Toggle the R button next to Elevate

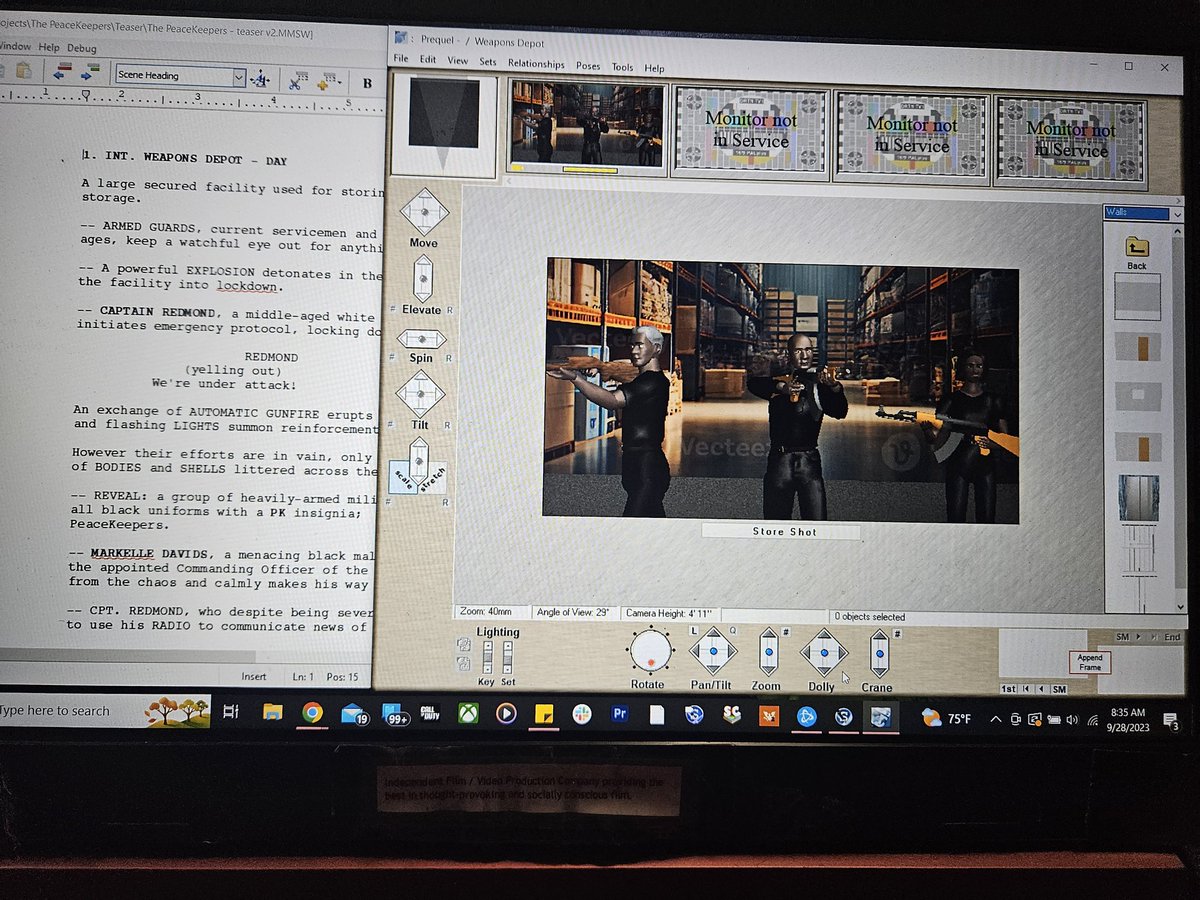pyautogui.click(x=449, y=308)
